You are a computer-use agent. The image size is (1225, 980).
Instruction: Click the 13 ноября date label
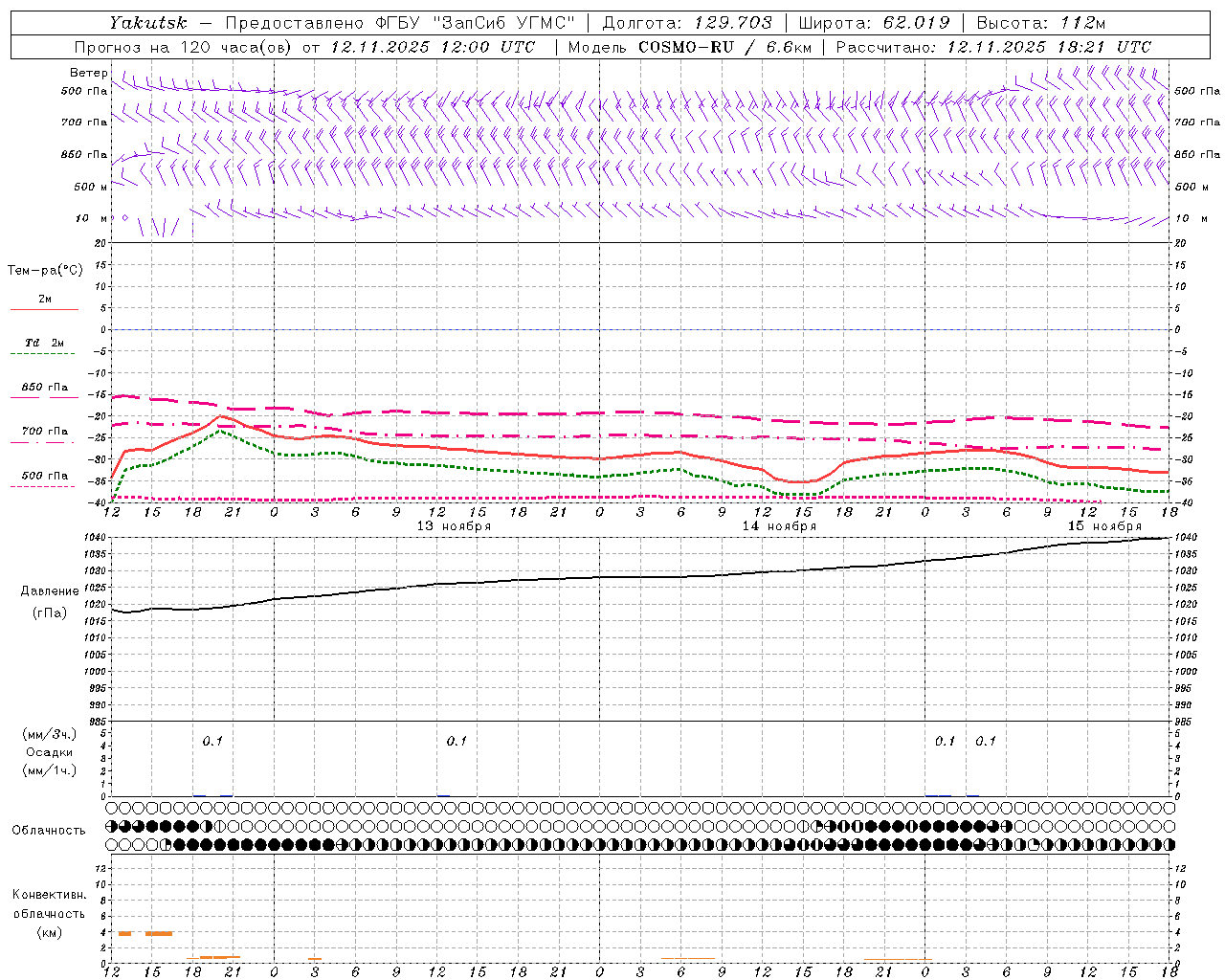click(454, 525)
